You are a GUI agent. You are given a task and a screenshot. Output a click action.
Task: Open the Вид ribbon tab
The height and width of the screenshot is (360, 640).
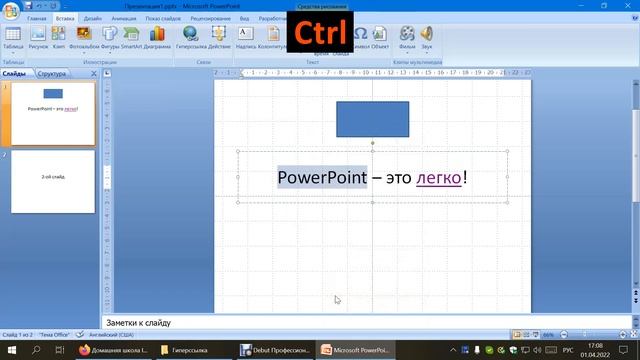tap(244, 18)
